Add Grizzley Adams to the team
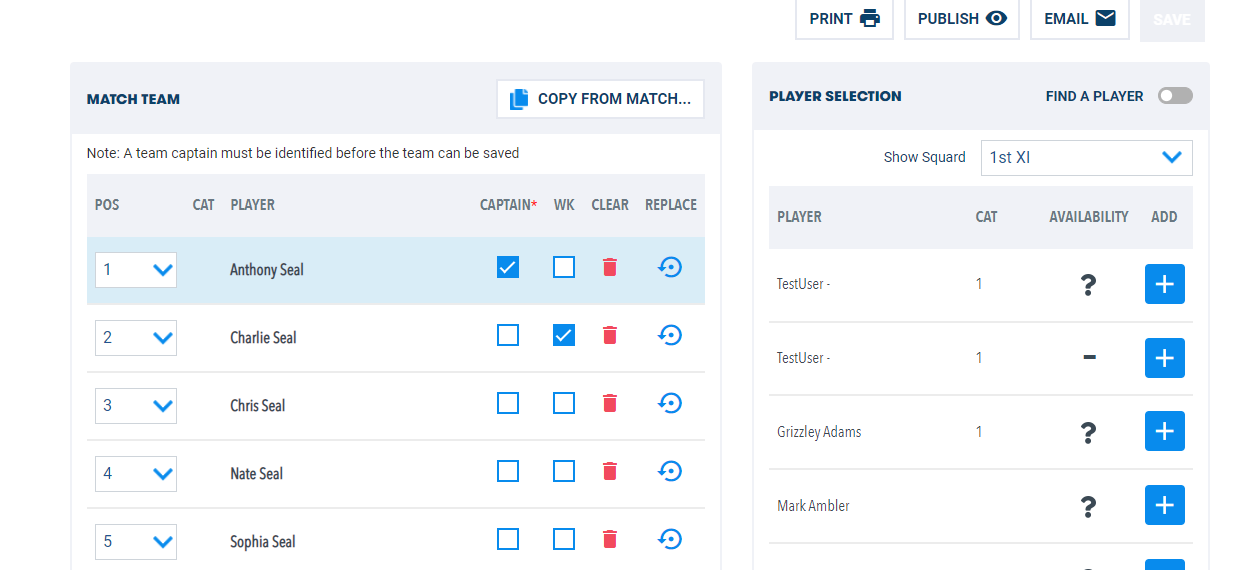 1164,431
